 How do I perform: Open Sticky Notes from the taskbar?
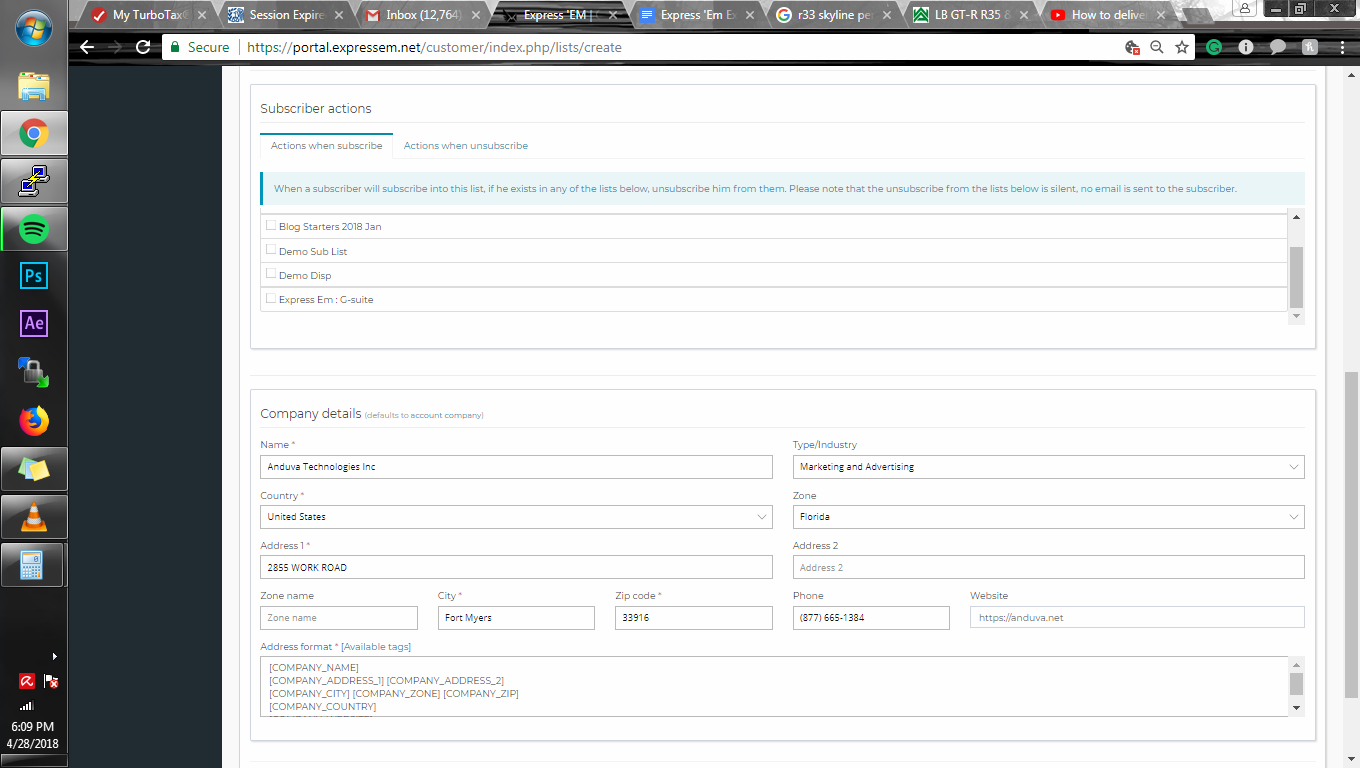34,469
